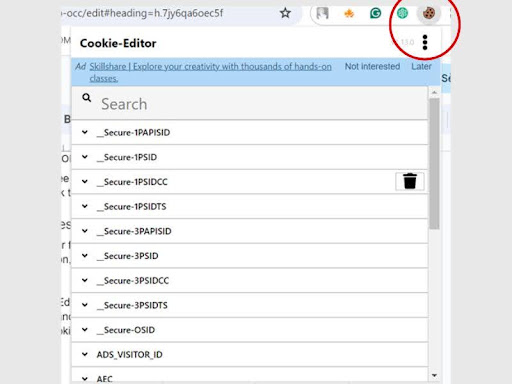Open the Cookie-Editor three-dot menu
512x384 pixels.
click(x=425, y=42)
